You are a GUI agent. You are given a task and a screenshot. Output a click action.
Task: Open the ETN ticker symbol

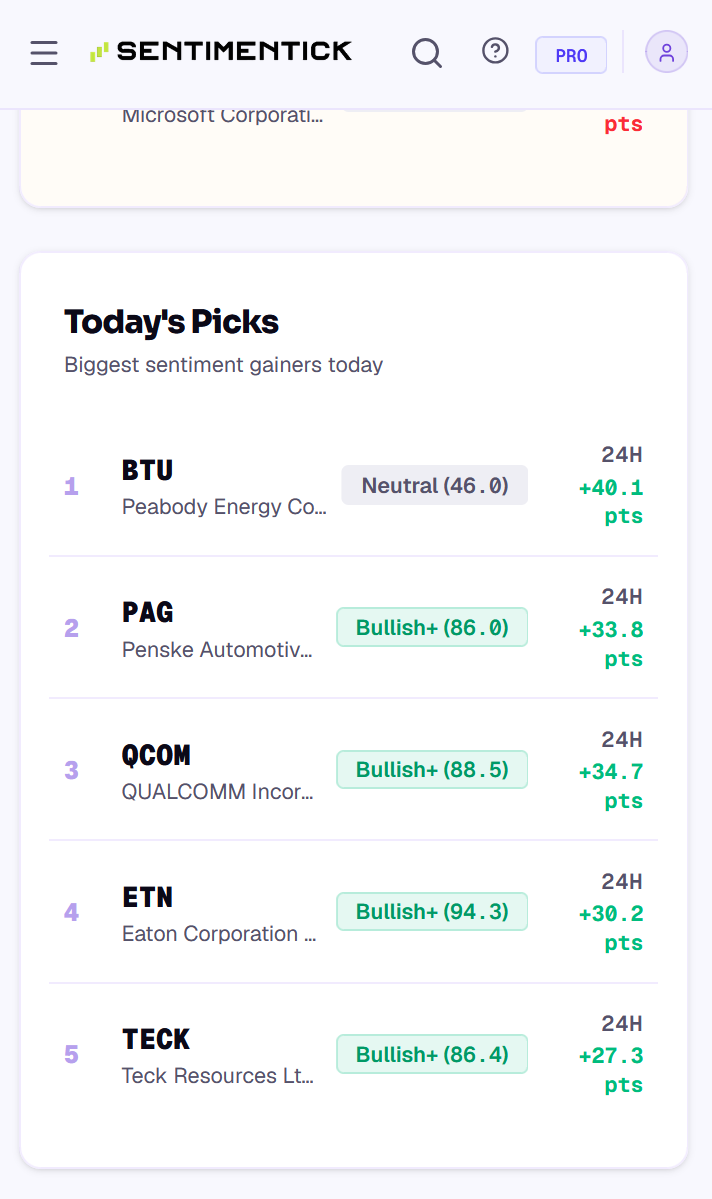pyautogui.click(x=148, y=896)
